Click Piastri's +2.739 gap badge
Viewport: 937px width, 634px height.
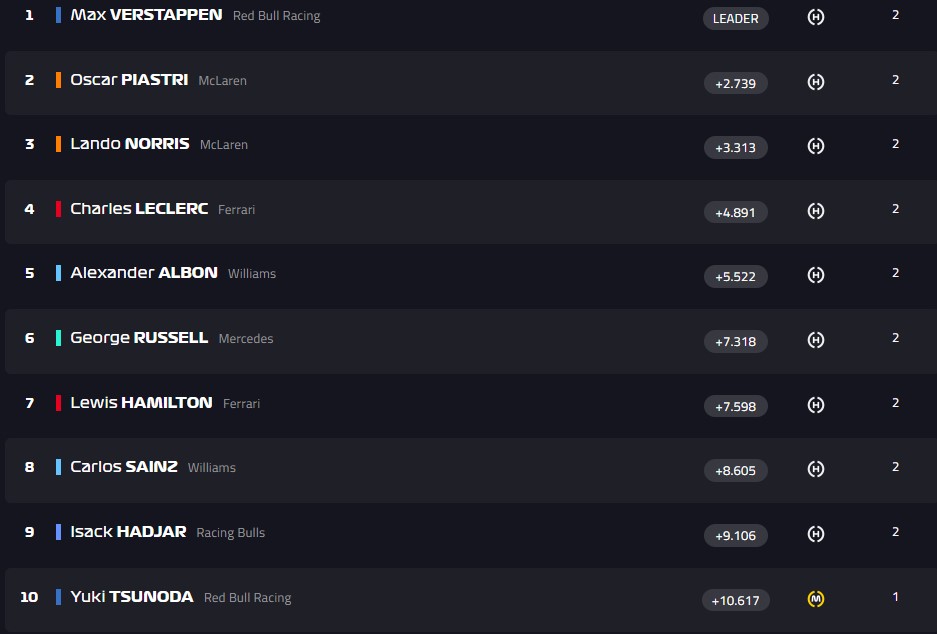[x=736, y=83]
